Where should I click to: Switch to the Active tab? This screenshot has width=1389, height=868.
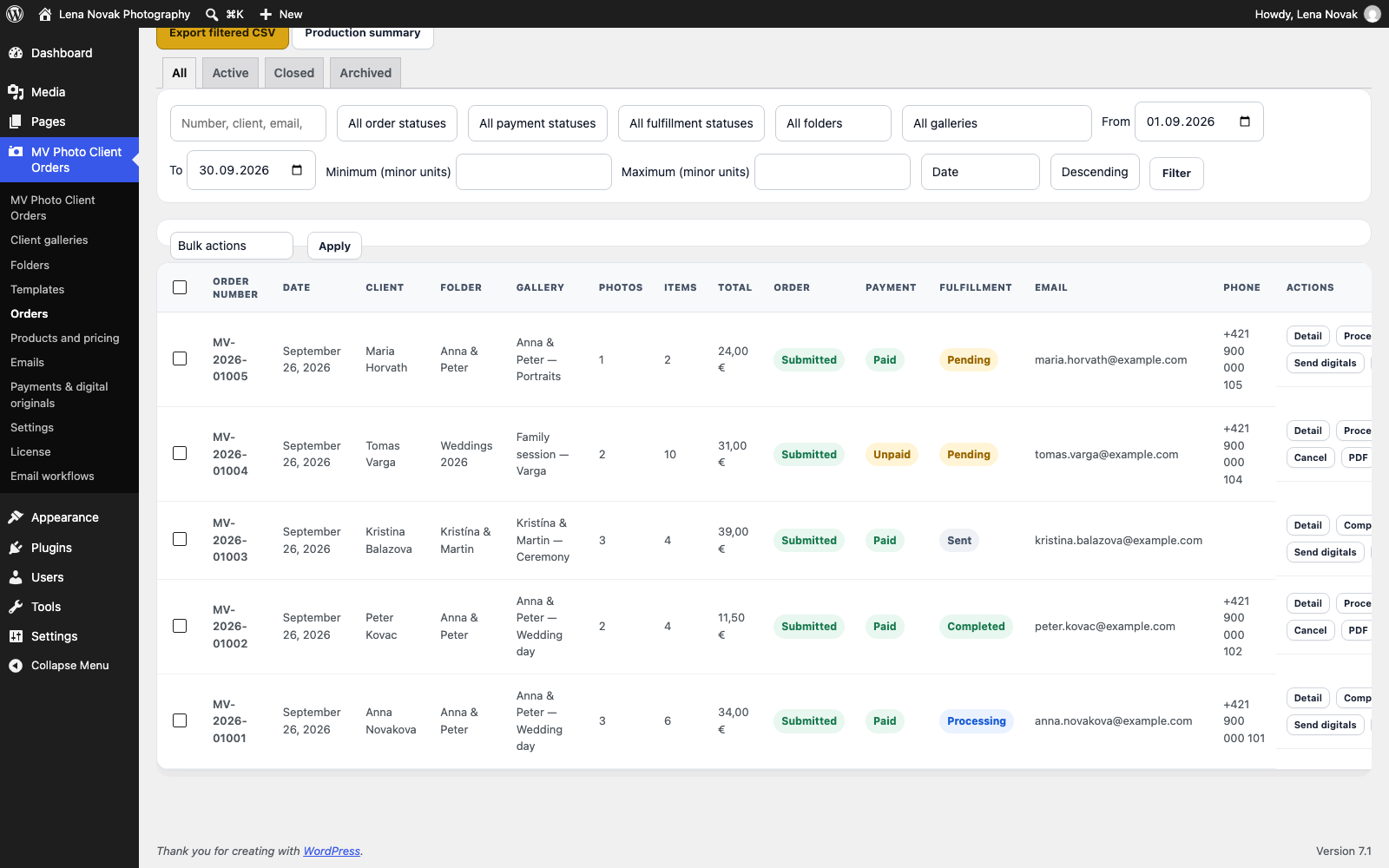tap(230, 73)
